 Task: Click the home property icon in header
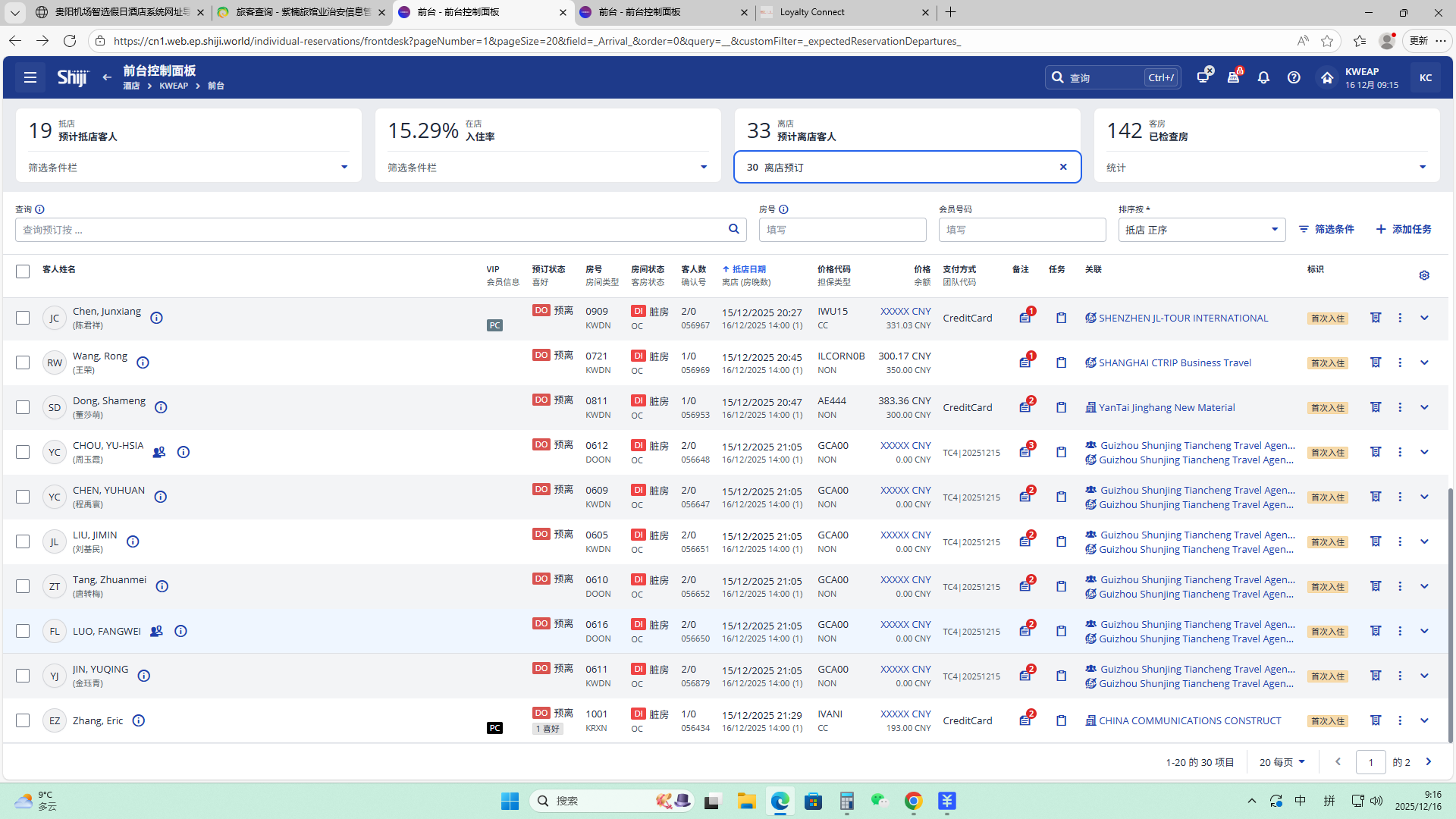[1326, 77]
